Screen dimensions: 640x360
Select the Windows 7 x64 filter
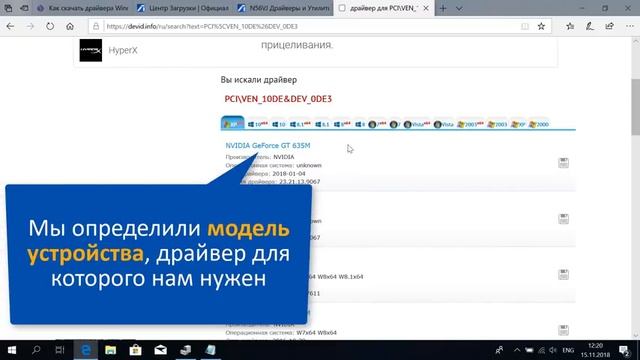click(x=377, y=124)
